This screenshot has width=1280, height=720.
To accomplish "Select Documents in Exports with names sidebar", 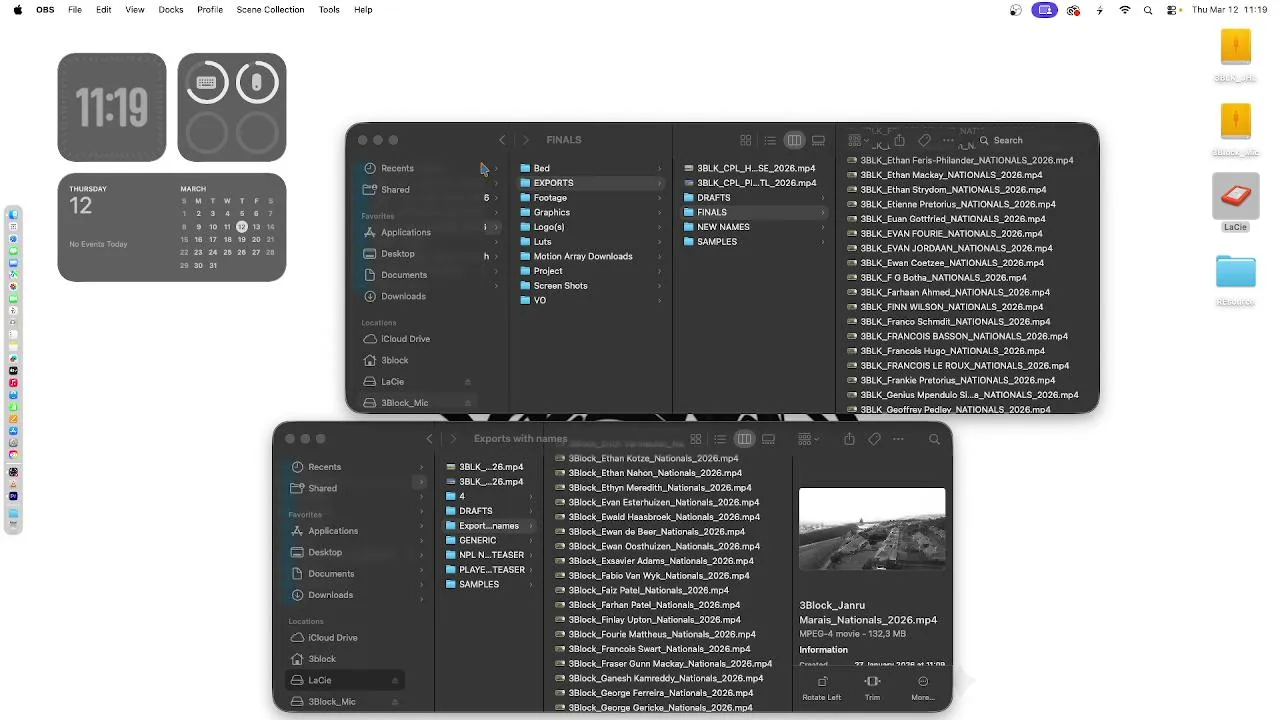I will (331, 574).
